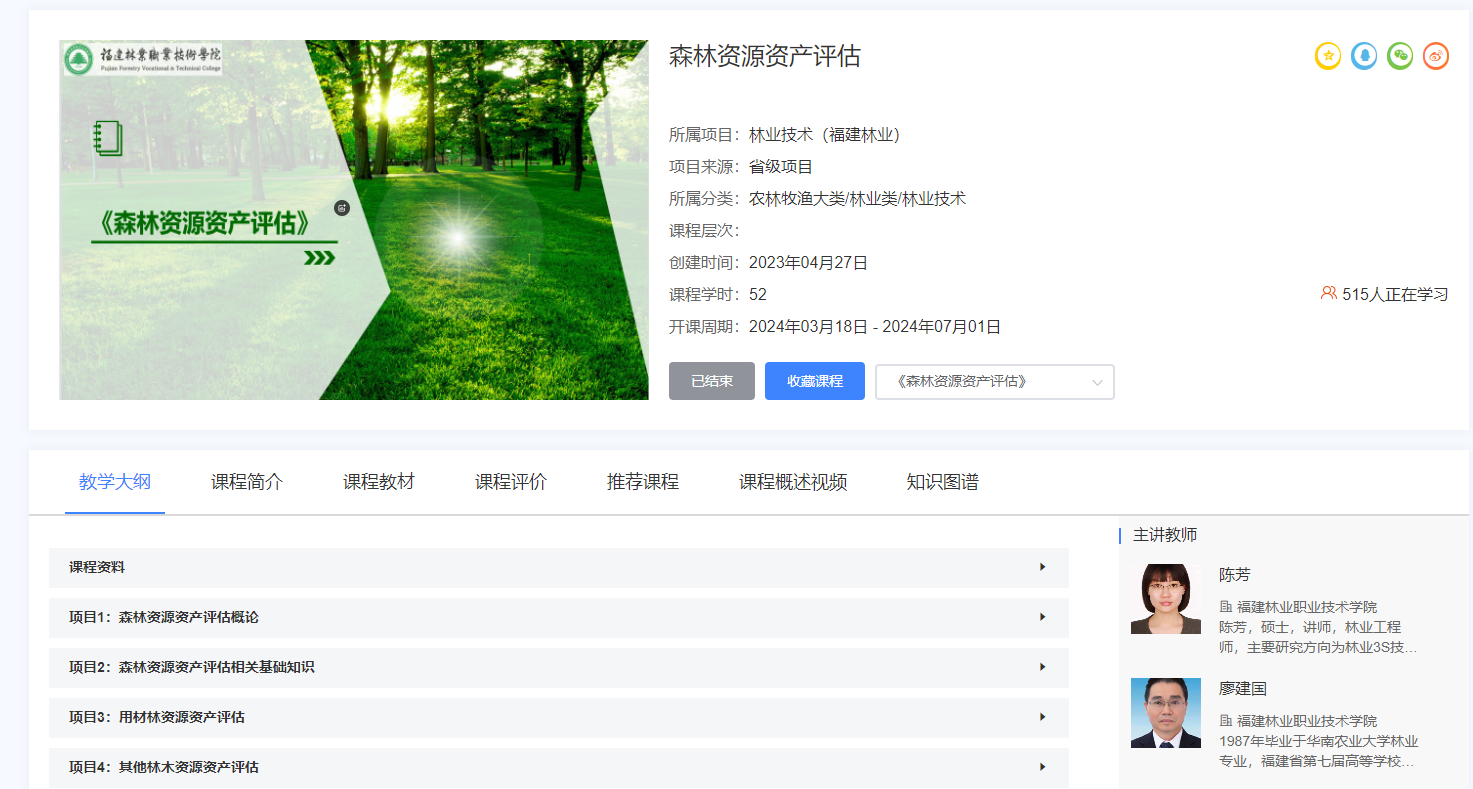The width and height of the screenshot is (1473, 789).
Task: Expand 项目1：森林资源资产评估概论 arrow
Action: (1042, 617)
